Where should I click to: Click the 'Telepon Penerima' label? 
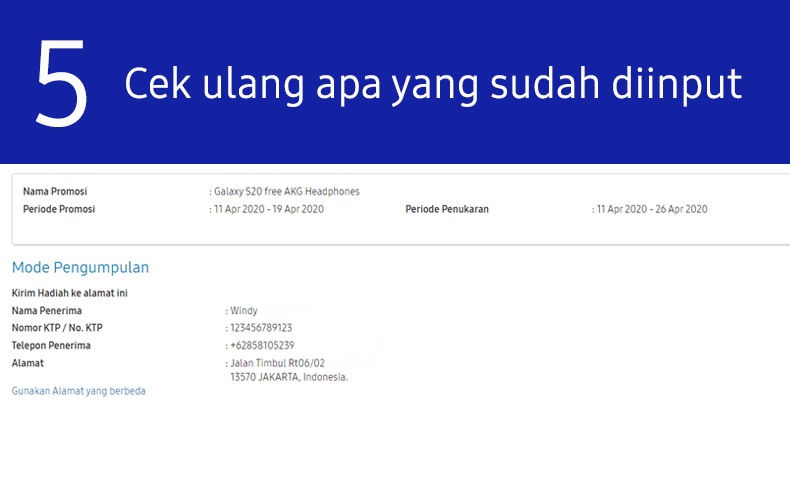point(51,346)
